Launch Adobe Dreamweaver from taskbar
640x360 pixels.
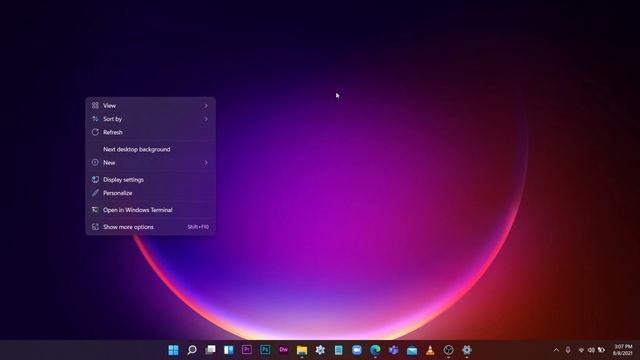click(x=283, y=350)
